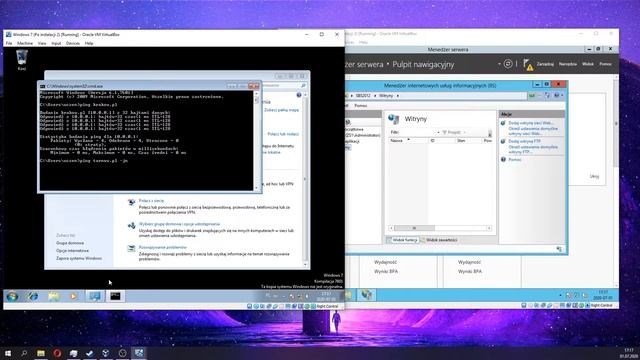
Task: Click the SBS2012 breadcrumb in IIS Manager
Action: (363, 96)
